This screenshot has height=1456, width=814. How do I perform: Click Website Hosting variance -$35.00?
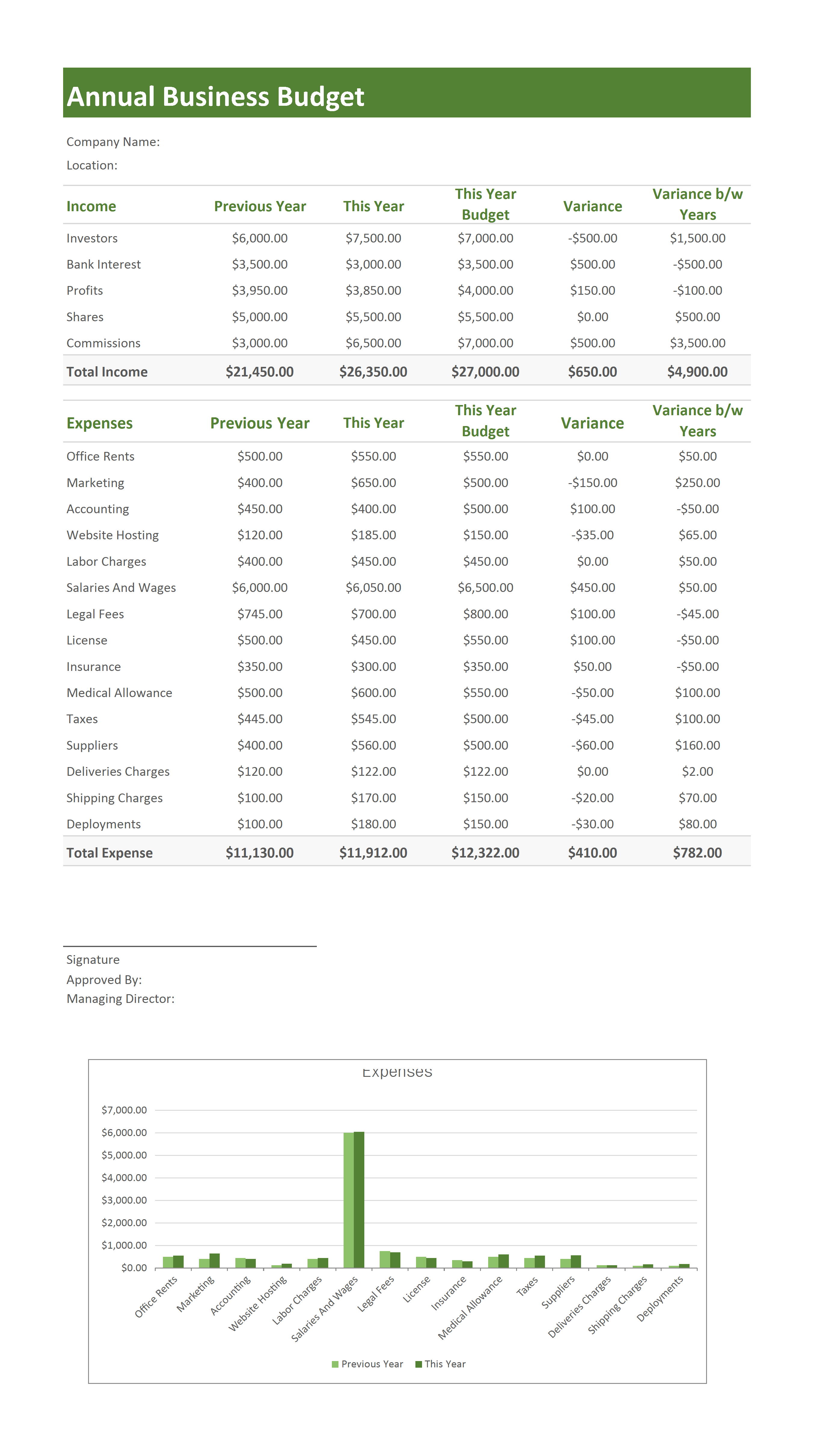pos(592,535)
